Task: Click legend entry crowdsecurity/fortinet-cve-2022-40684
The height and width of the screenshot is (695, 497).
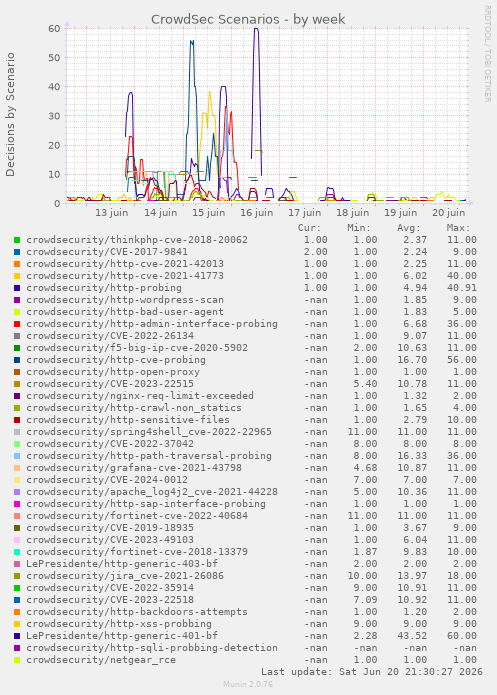Action: point(137,516)
